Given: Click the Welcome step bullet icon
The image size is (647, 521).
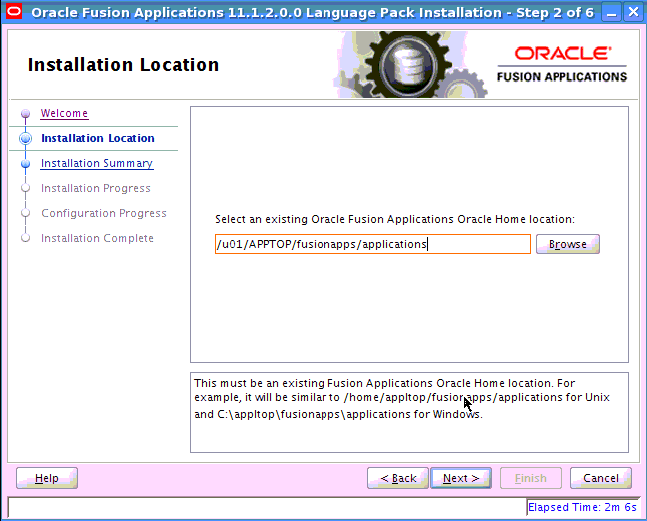Looking at the screenshot, I should 26,113.
